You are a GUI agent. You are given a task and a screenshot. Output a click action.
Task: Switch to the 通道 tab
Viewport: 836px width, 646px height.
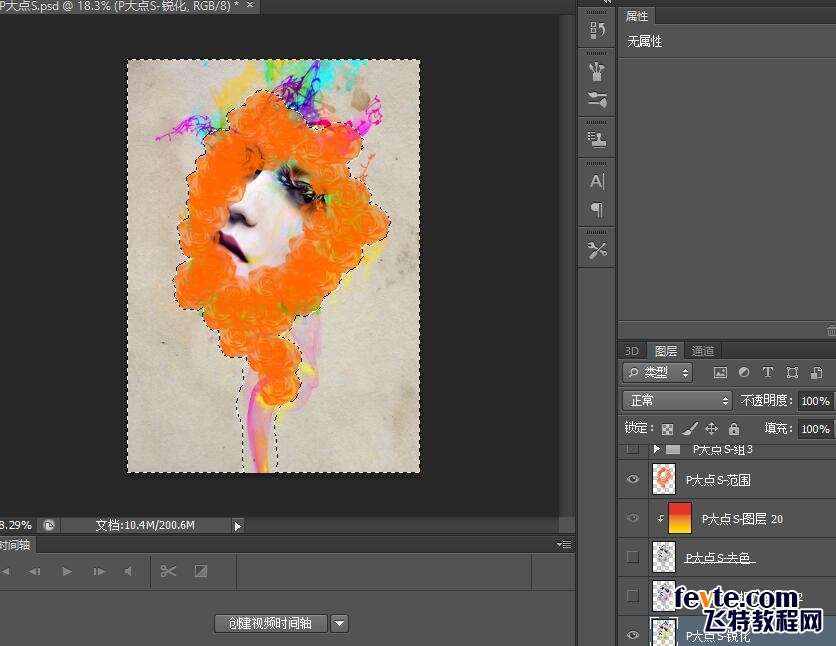coord(703,351)
